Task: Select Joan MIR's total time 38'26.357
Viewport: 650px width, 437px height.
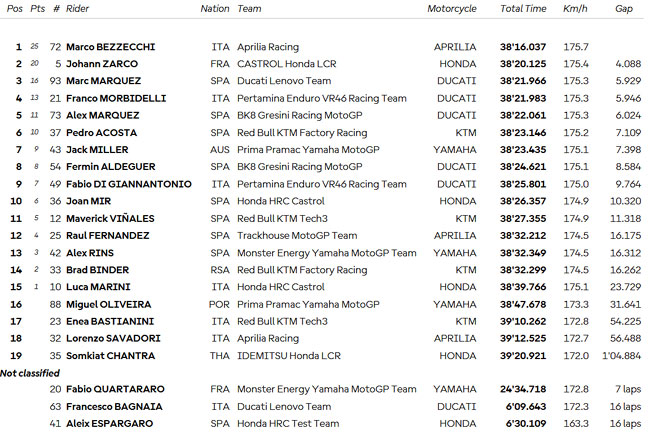Action: click(x=523, y=201)
